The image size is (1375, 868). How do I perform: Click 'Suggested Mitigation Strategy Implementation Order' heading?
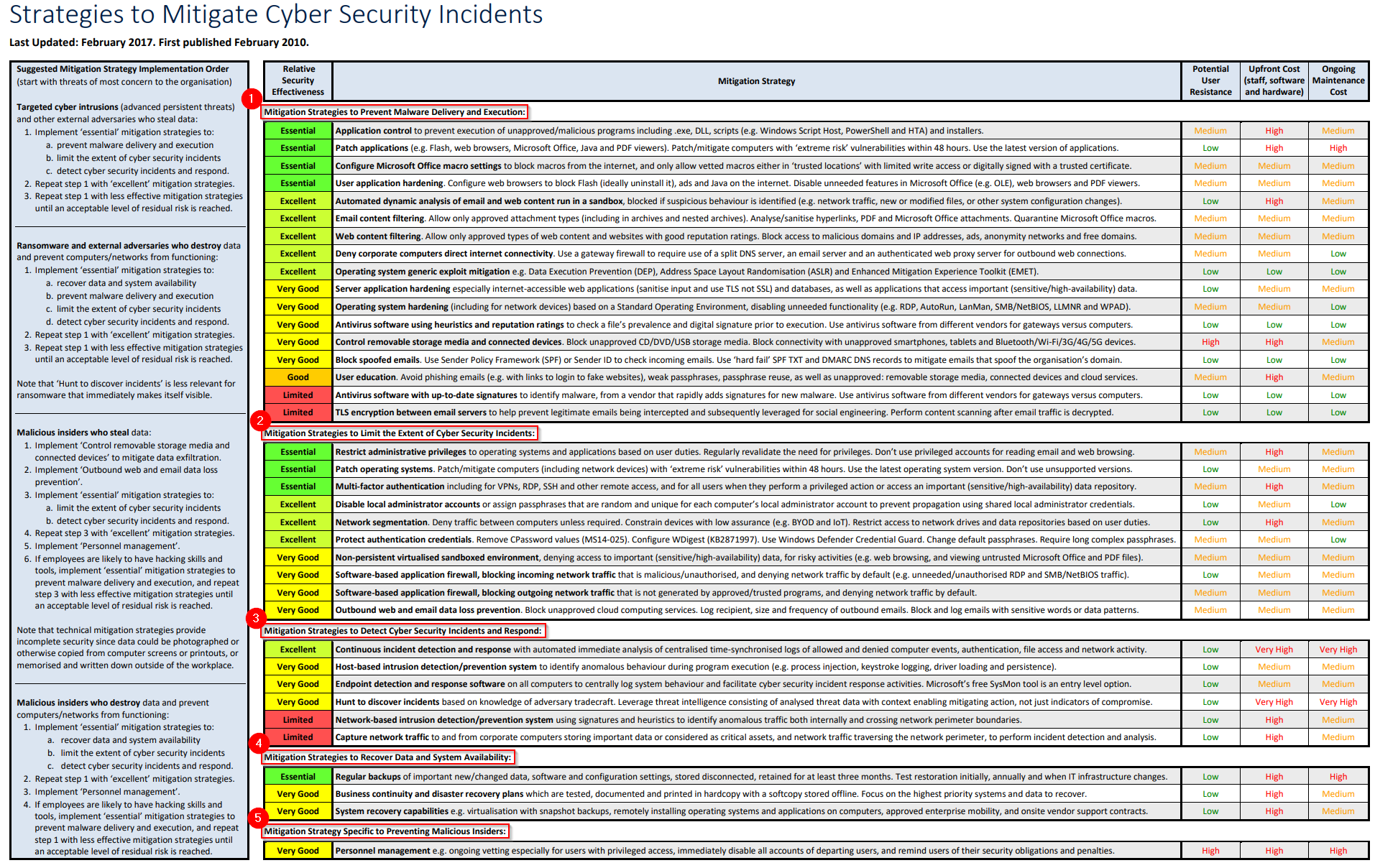(x=123, y=69)
